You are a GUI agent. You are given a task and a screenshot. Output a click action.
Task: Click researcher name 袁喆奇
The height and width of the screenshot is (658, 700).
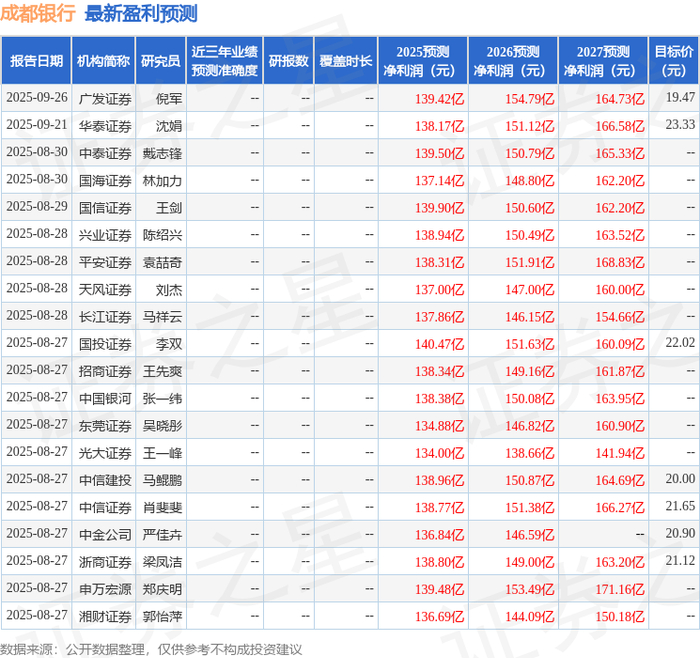[162, 262]
